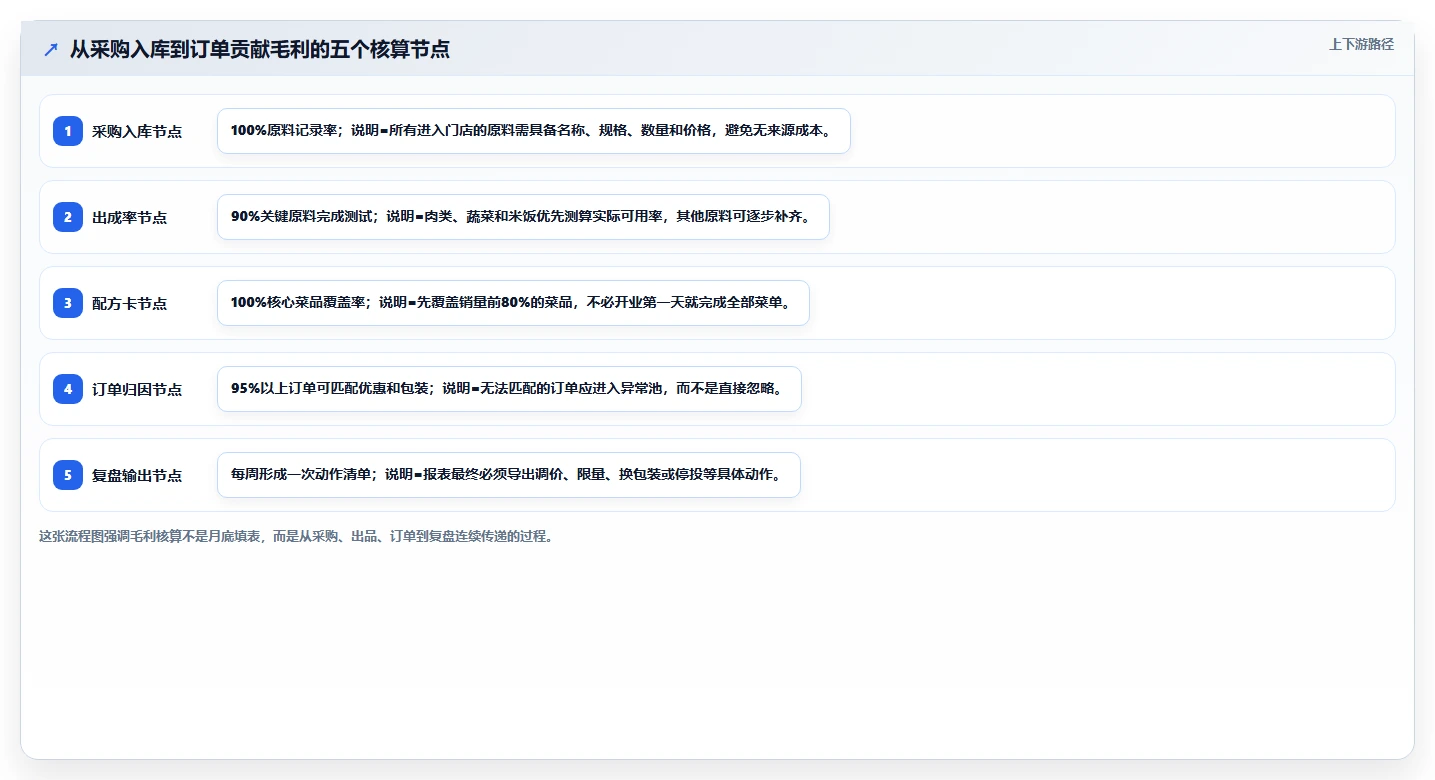Select the 复盘输出节点 label

(137, 475)
